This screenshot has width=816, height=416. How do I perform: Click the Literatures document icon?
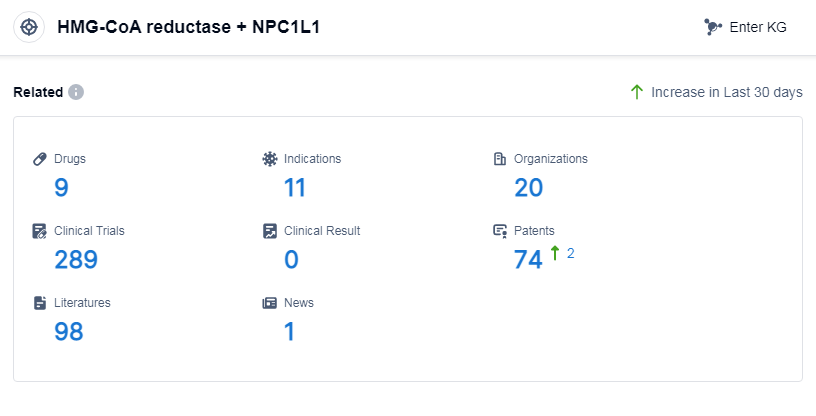40,303
